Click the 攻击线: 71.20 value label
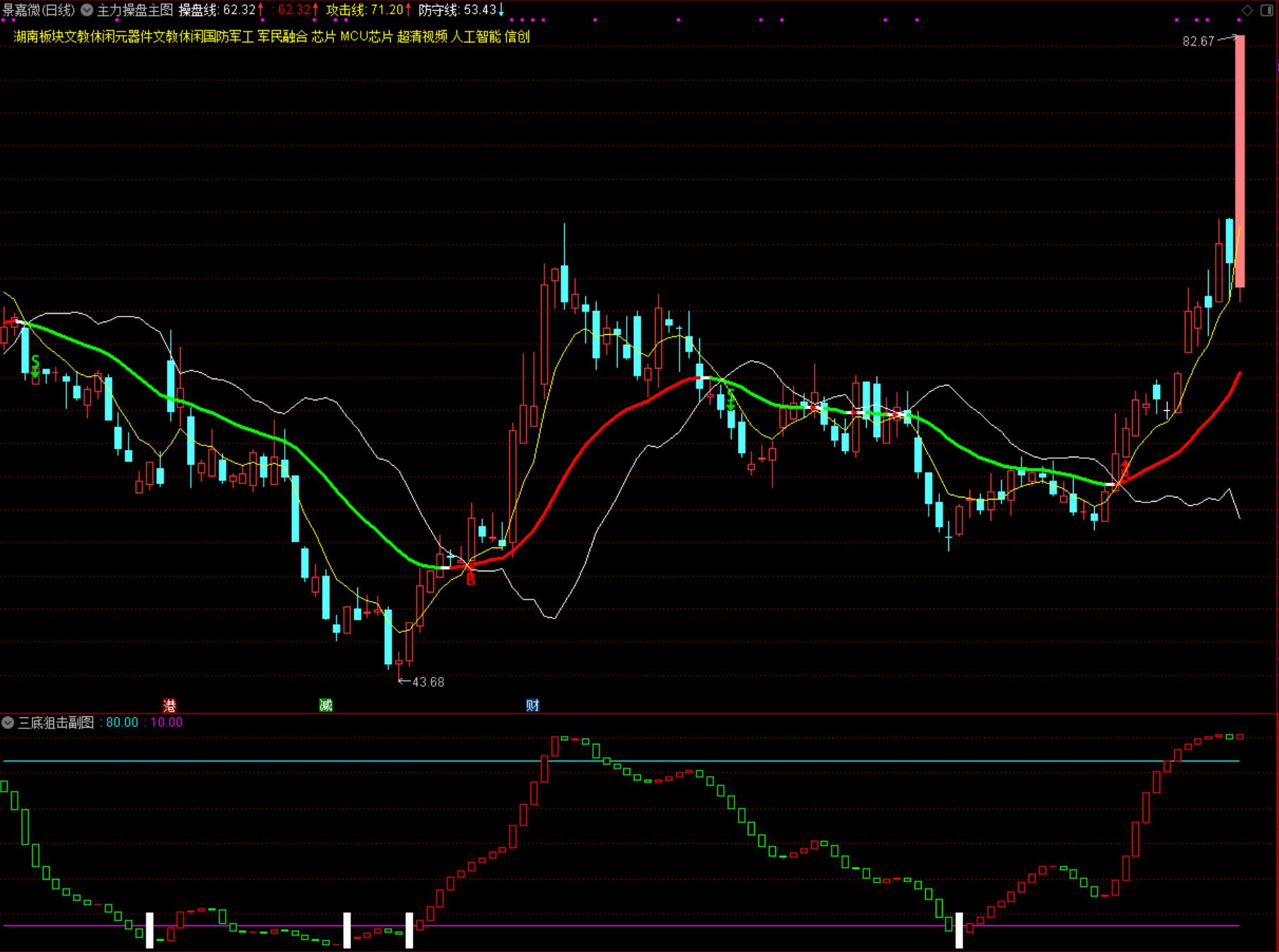The image size is (1279, 952). (x=364, y=10)
